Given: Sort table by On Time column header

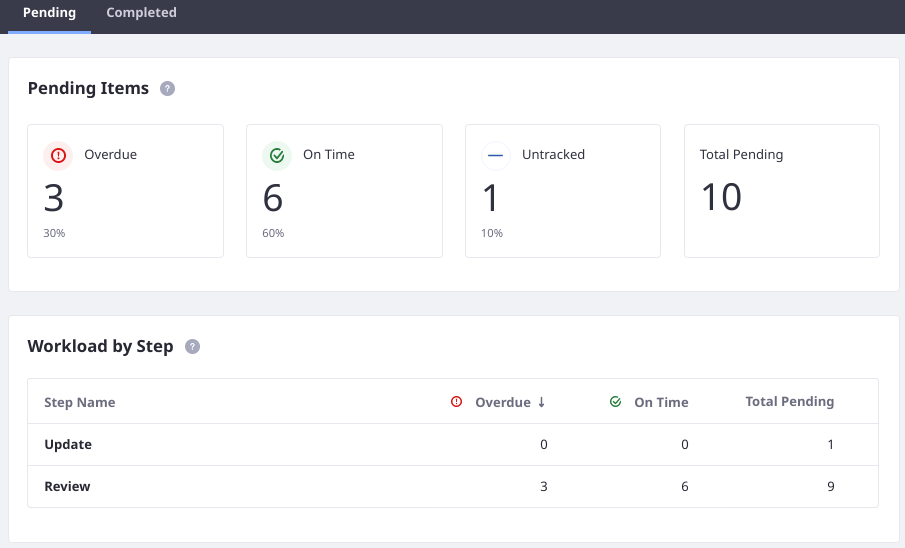Looking at the screenshot, I should tap(661, 402).
